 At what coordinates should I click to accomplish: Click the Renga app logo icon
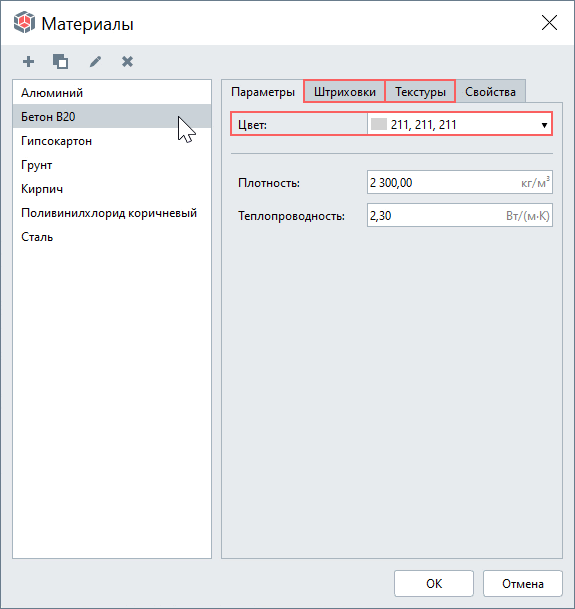(24, 23)
